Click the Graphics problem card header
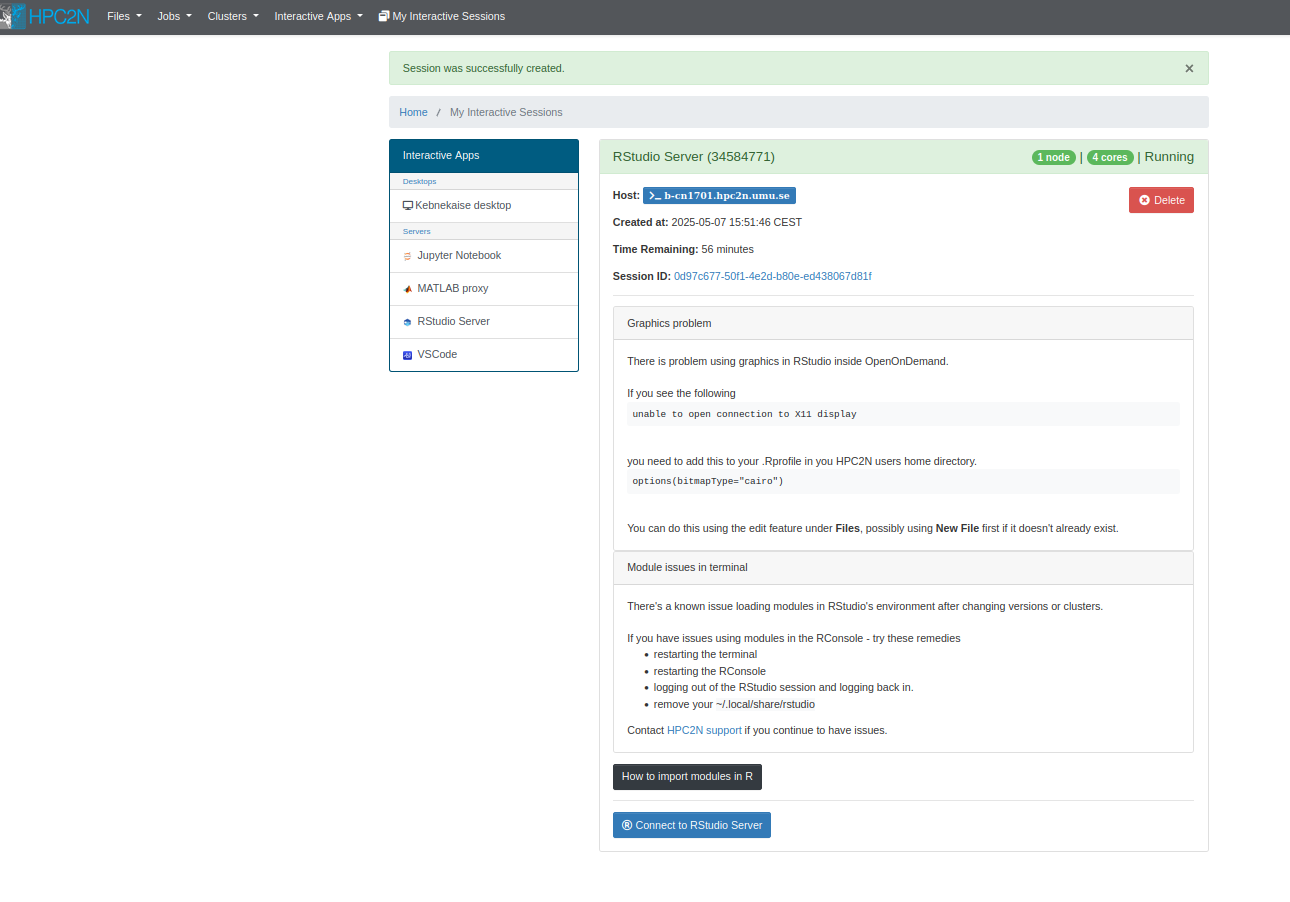Viewport: 1290px width, 902px height. pos(903,324)
